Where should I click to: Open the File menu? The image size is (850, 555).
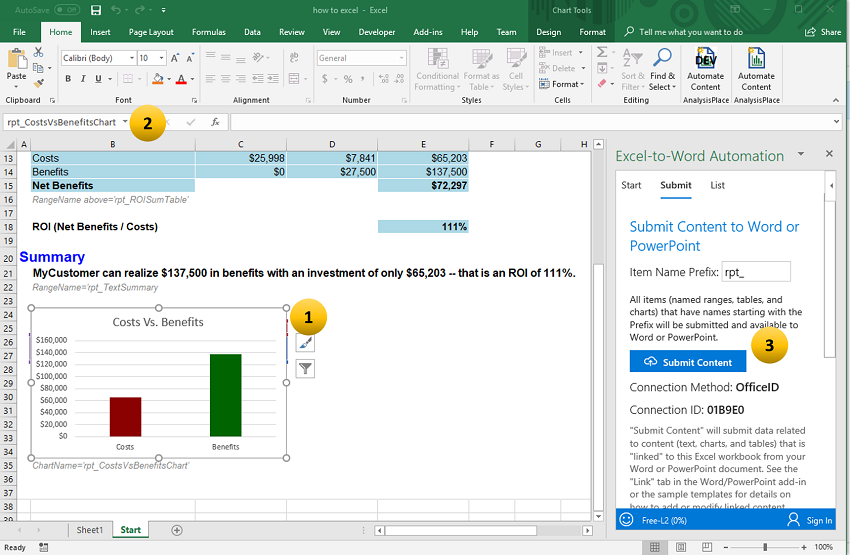click(x=20, y=32)
